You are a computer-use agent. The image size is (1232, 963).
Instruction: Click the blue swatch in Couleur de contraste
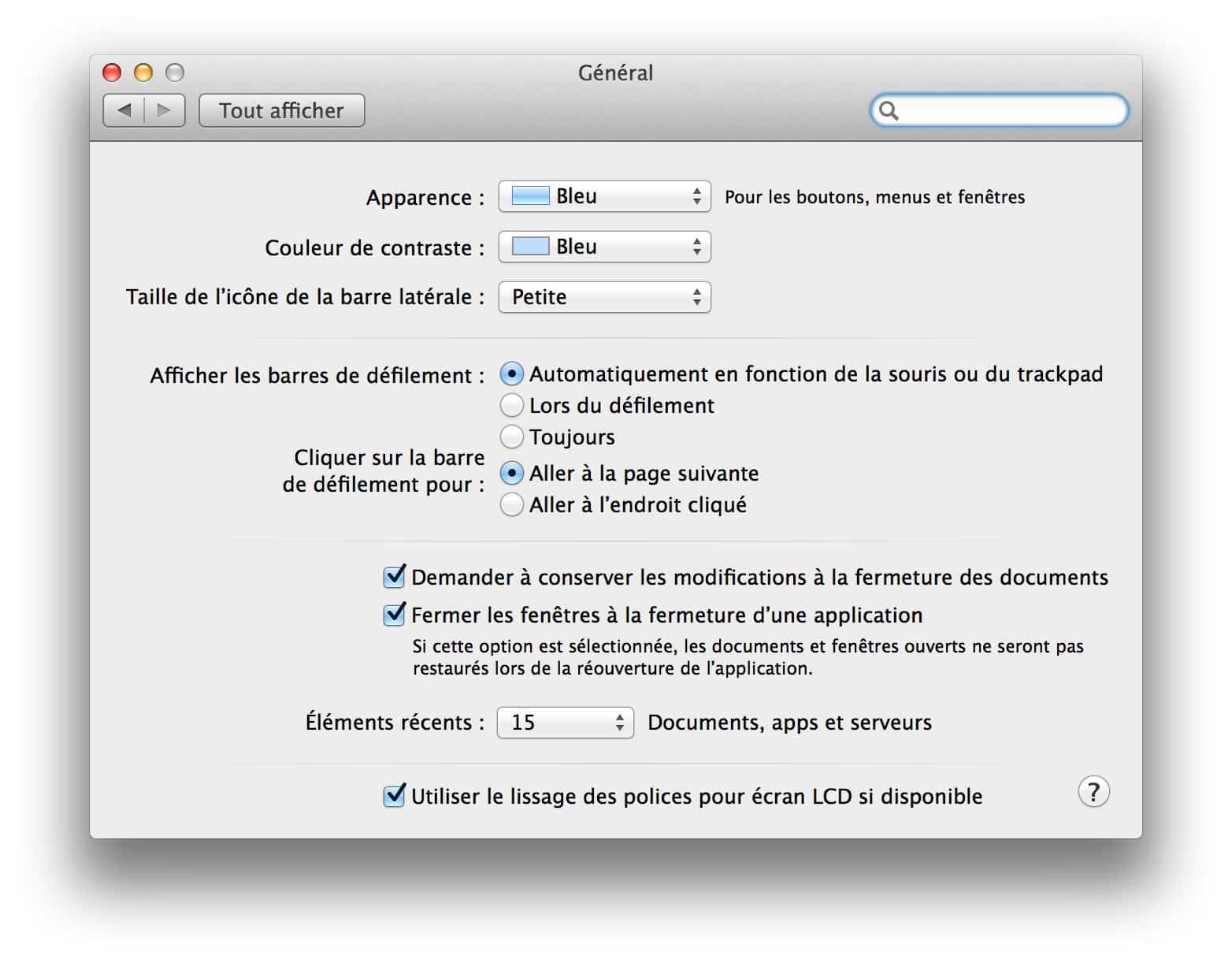coord(530,246)
